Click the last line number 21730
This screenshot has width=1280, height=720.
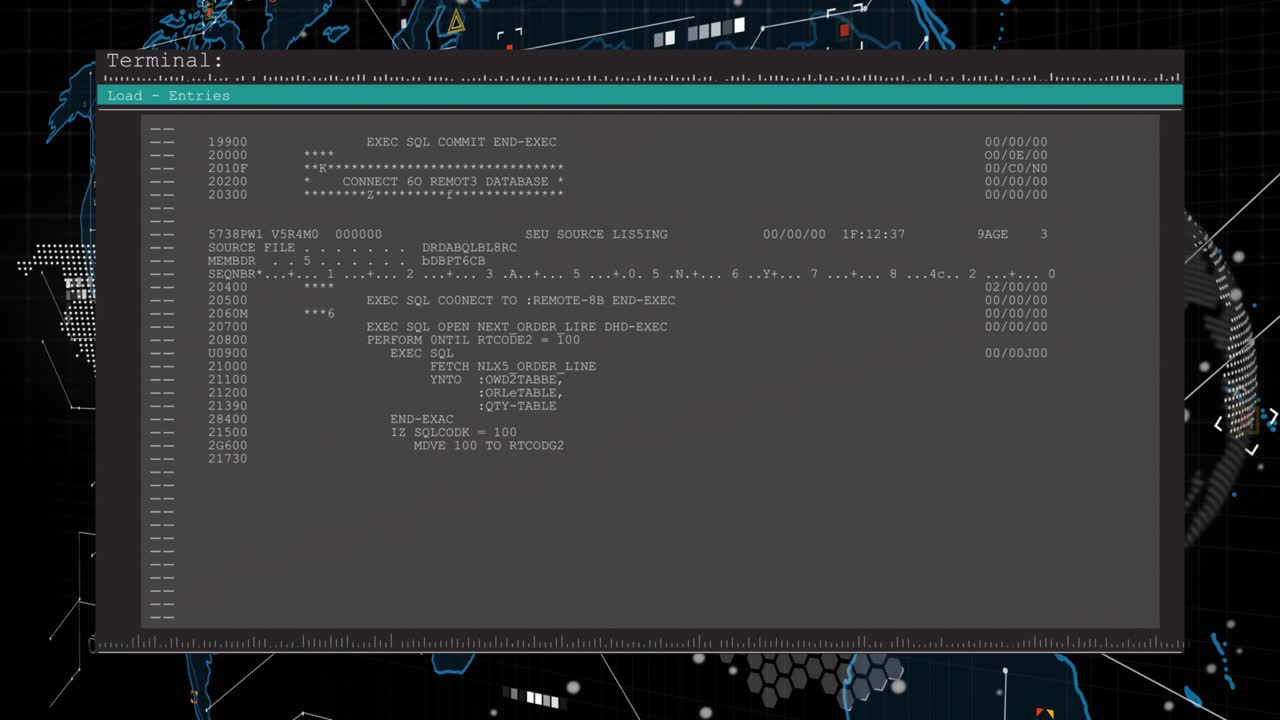click(x=228, y=458)
